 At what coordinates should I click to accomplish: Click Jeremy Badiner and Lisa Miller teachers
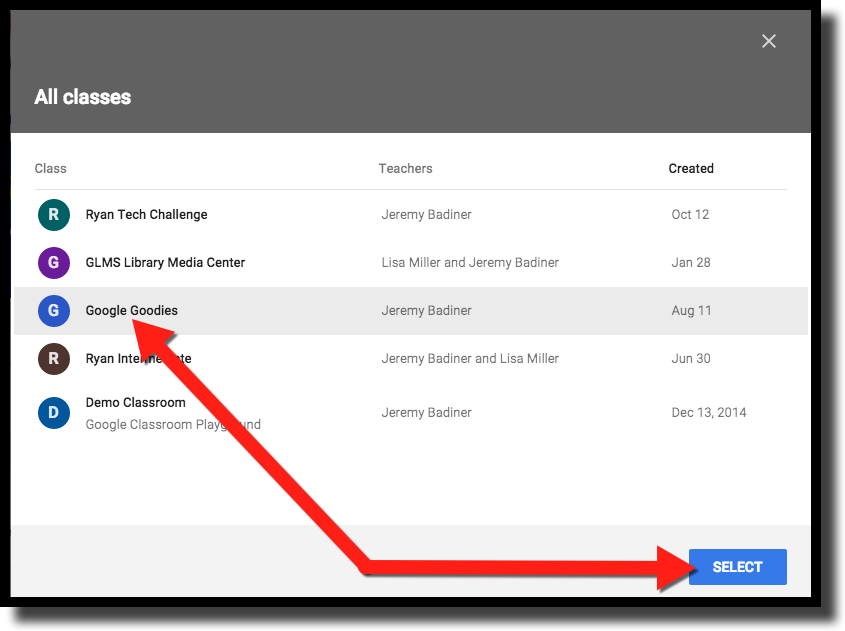pos(470,358)
